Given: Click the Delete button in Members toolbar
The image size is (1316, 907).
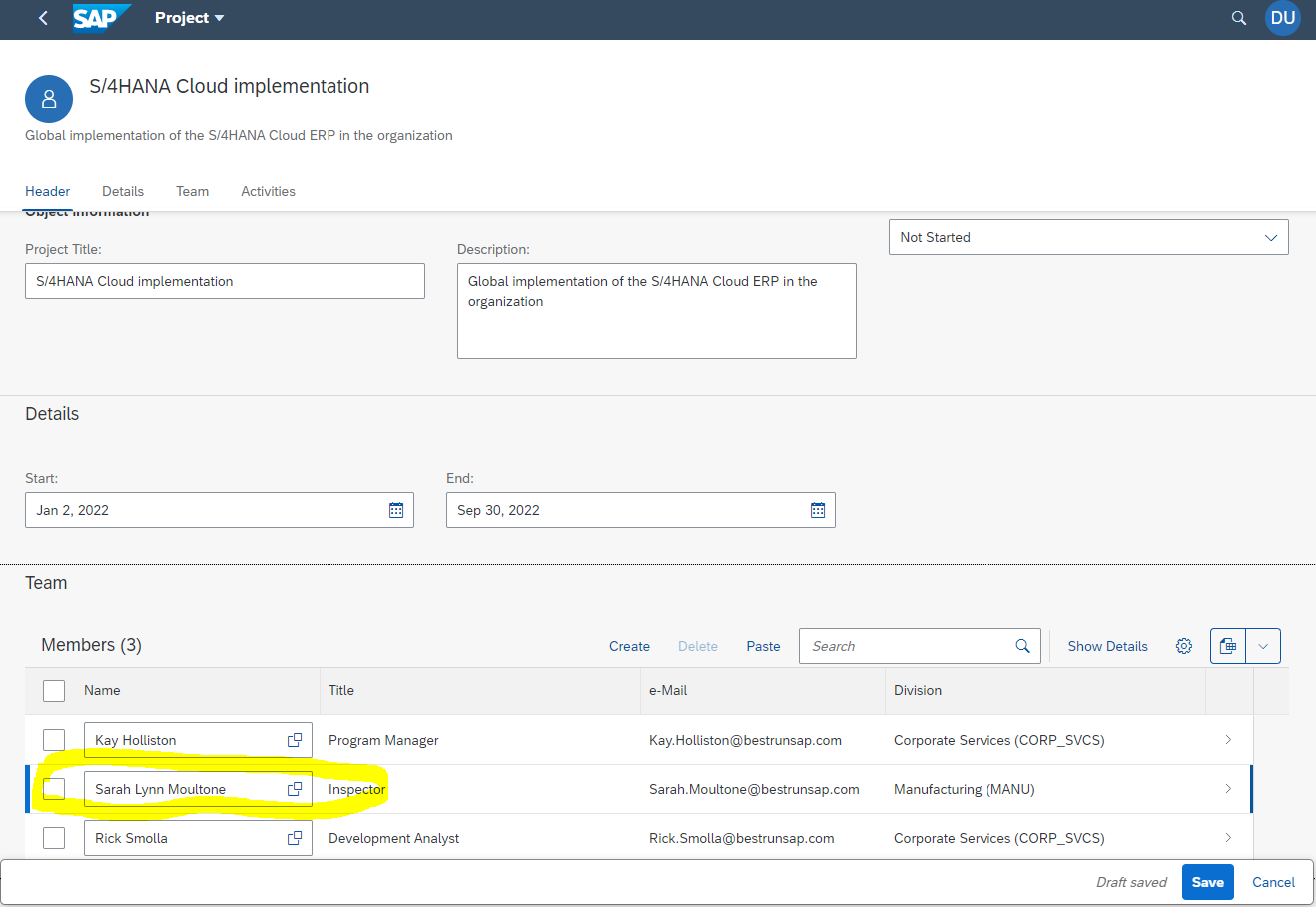Looking at the screenshot, I should click(698, 646).
